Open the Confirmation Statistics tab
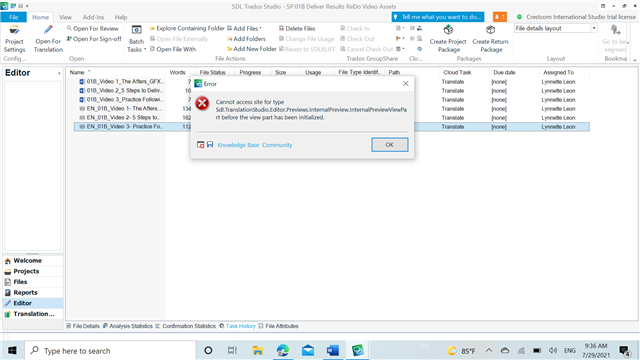Viewport: 640px width, 360px height. 185,326
